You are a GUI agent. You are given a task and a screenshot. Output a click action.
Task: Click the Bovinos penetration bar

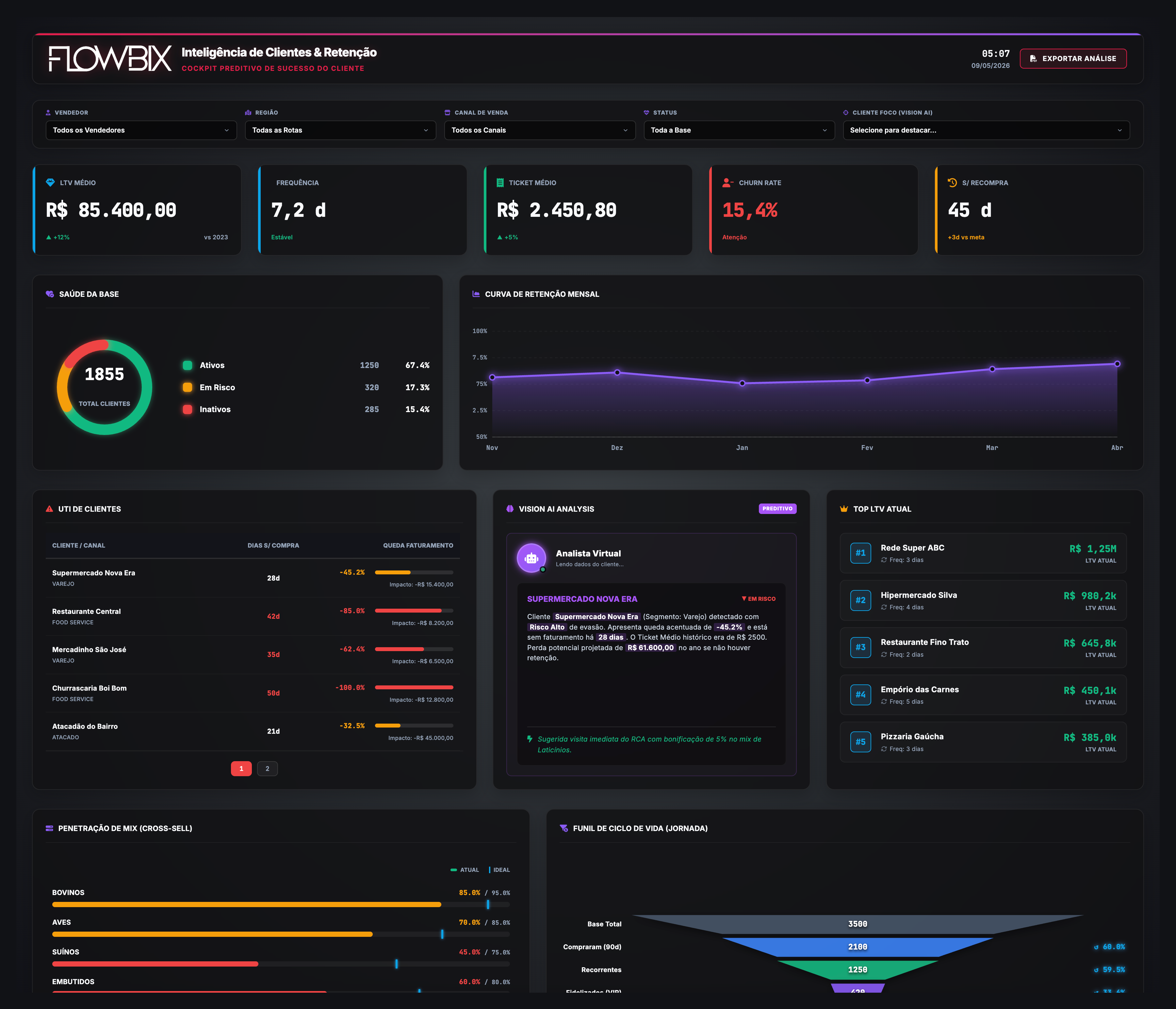[281, 905]
